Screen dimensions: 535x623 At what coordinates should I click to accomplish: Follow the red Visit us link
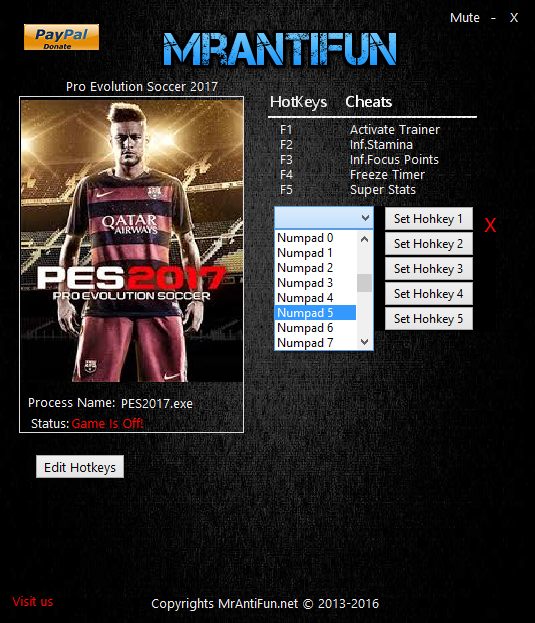click(x=33, y=602)
